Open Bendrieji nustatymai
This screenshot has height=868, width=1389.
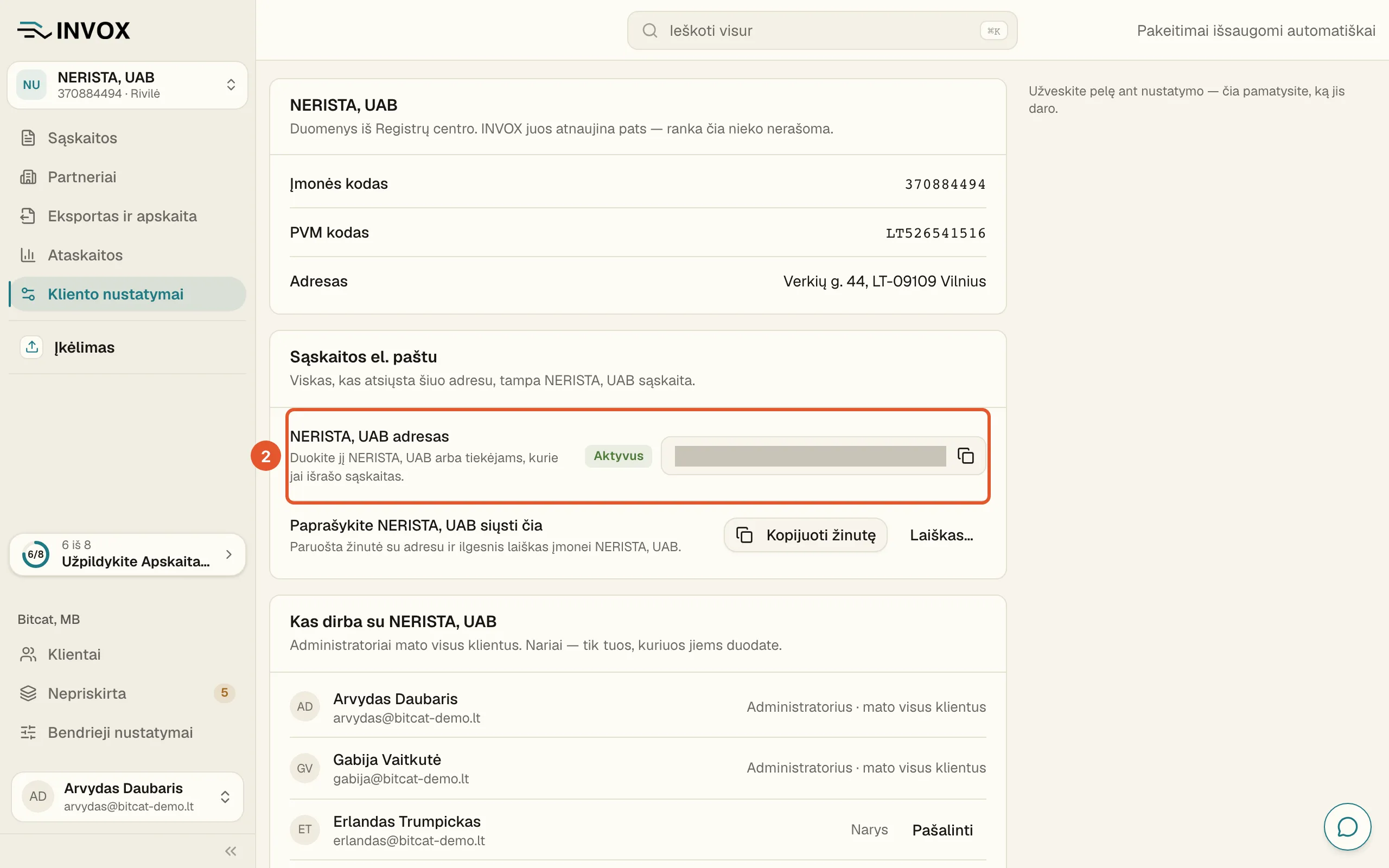tap(128, 732)
